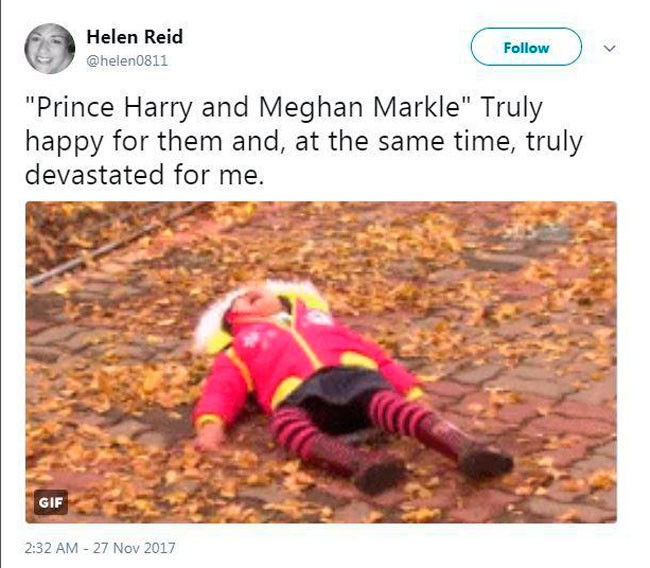Click the "happy for them and" tweet line
This screenshot has height=568, width=650.
click(154, 142)
